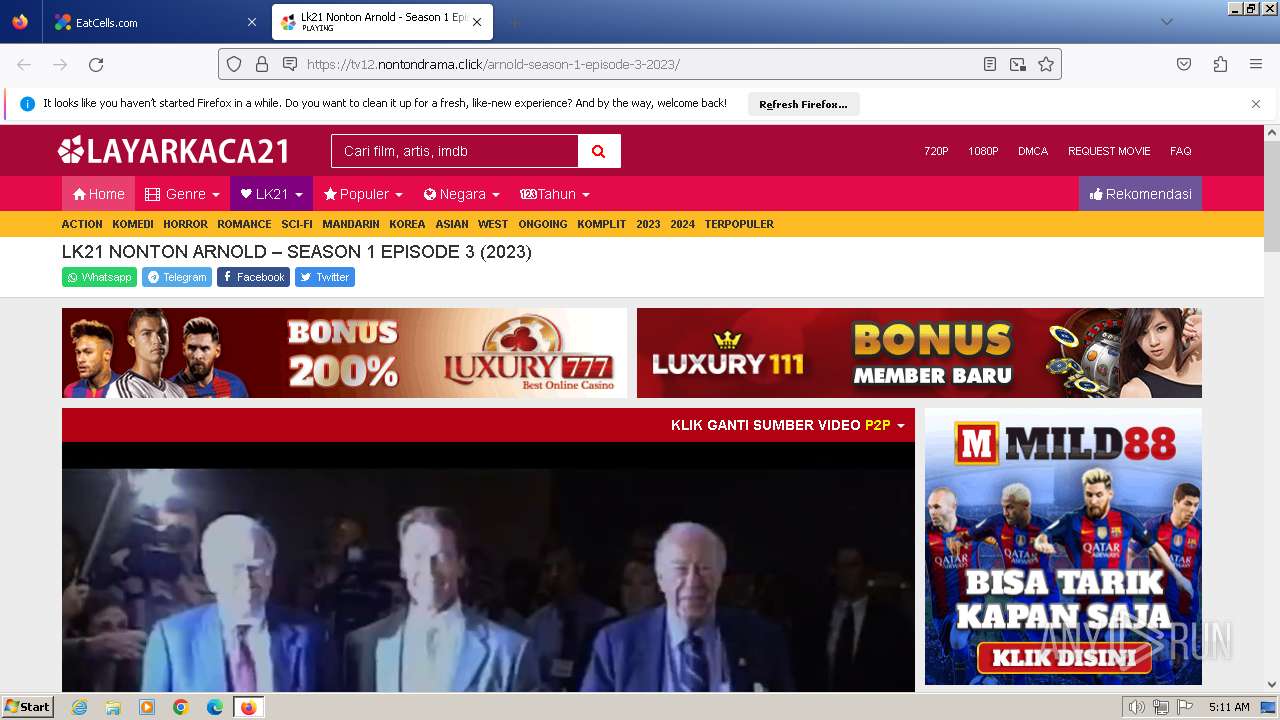
Task: Select the KOMPLIT category
Action: click(x=601, y=224)
